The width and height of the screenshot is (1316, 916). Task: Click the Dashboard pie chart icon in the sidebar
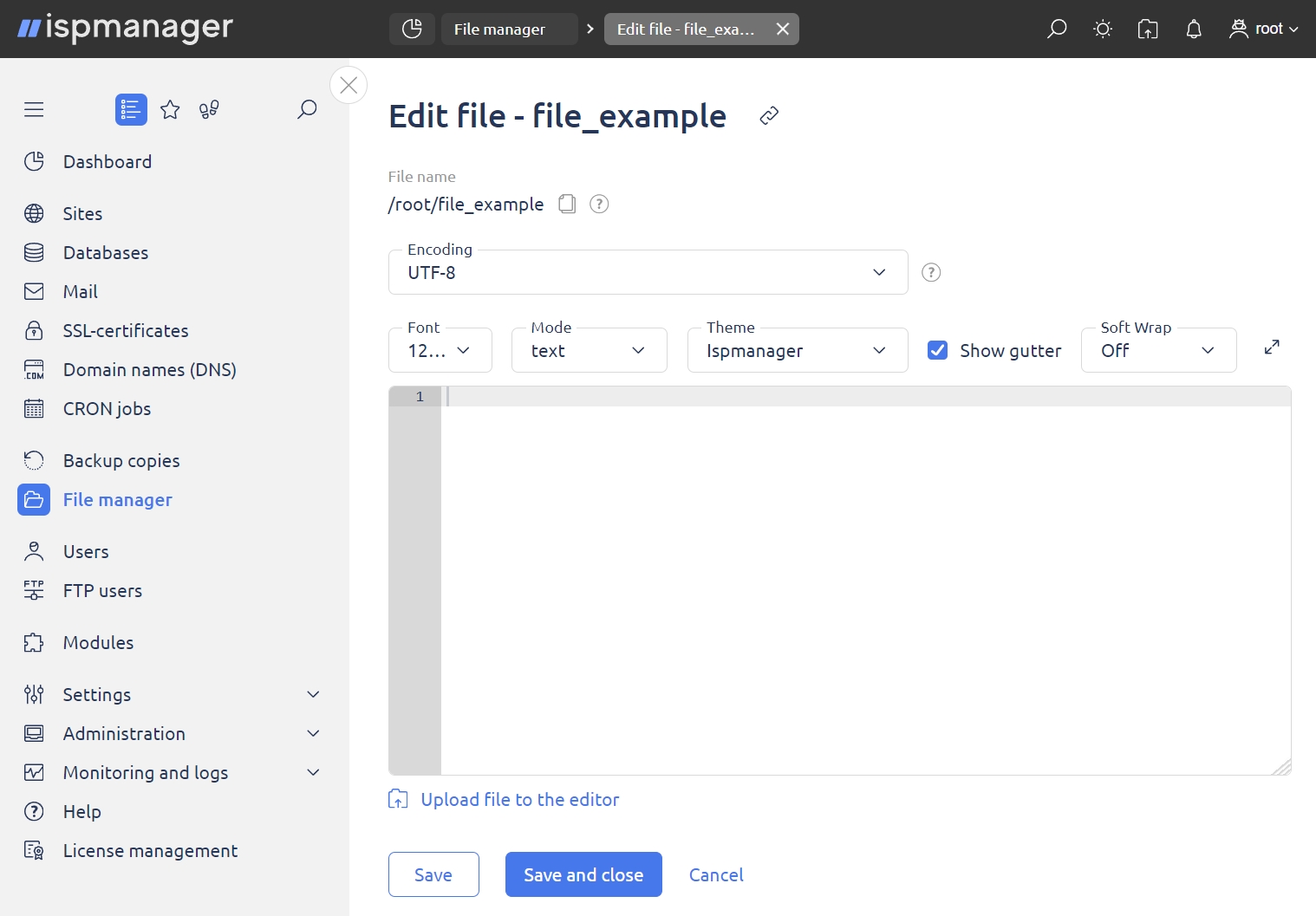[34, 161]
